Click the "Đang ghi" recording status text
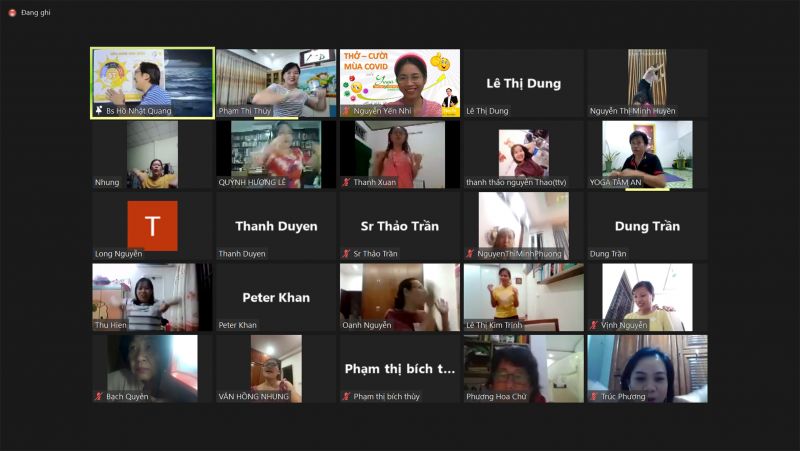Viewport: 800px width, 451px height. 38,12
